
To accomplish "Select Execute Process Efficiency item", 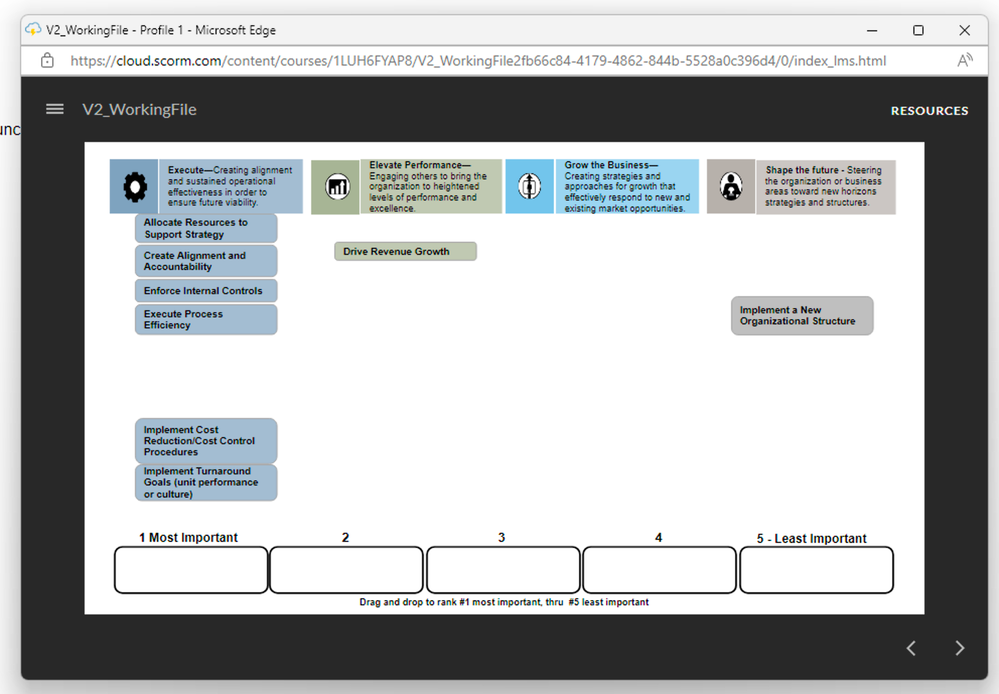I will [x=206, y=319].
